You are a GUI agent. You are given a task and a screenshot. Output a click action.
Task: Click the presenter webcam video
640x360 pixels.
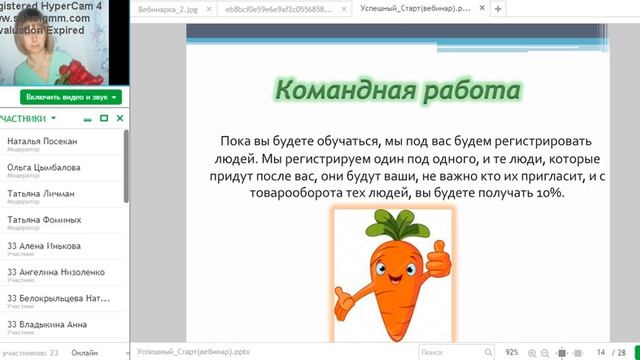coord(54,42)
